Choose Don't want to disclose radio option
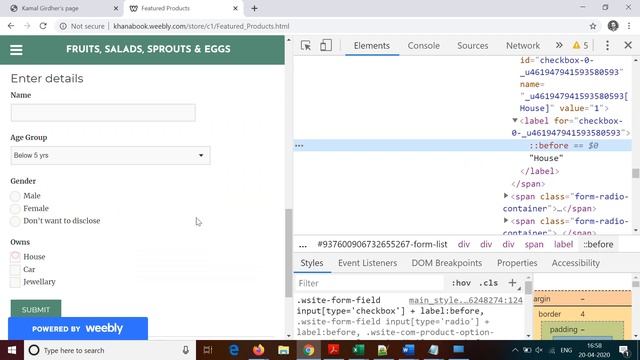 coord(15,221)
